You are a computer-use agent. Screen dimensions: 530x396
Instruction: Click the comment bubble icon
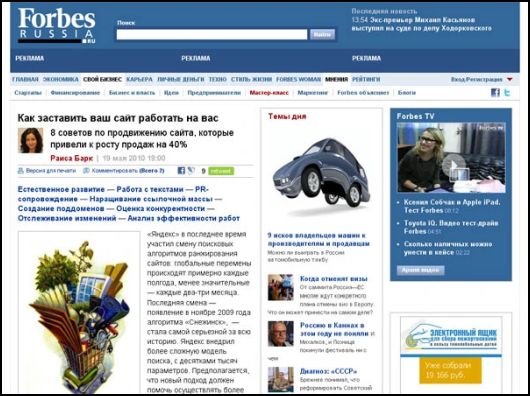(x=86, y=171)
